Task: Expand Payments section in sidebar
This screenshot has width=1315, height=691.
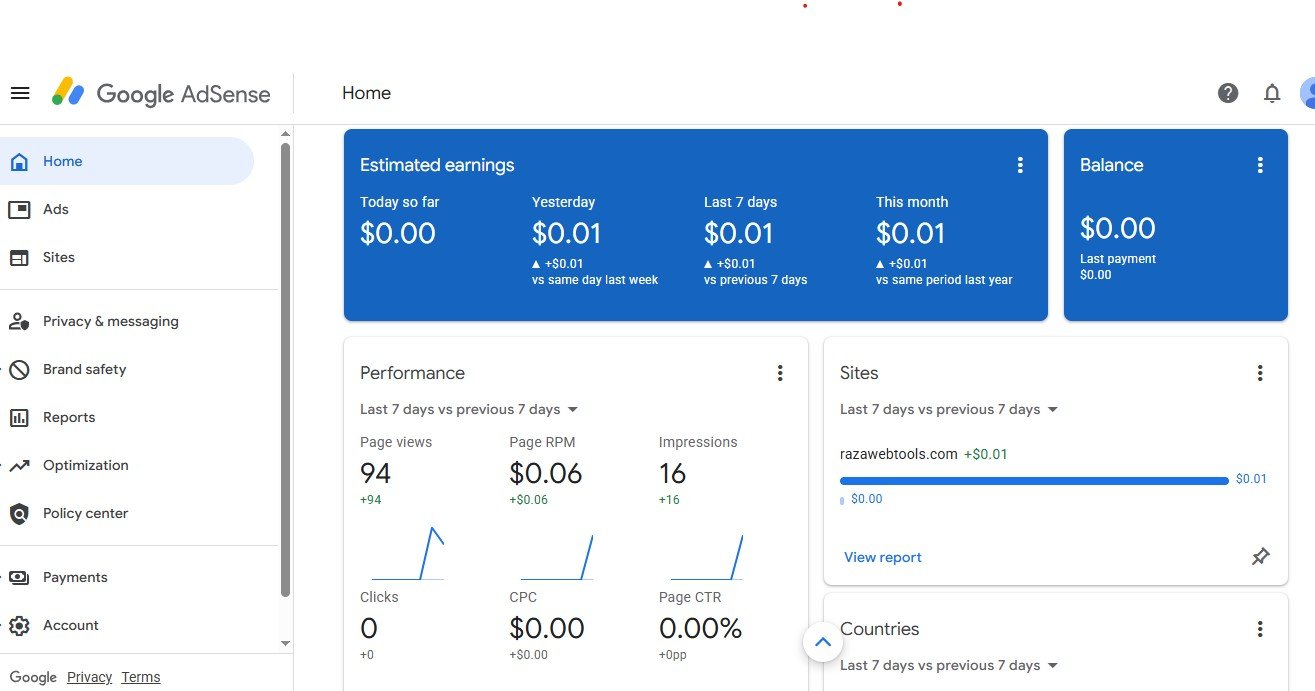Action: pyautogui.click(x=75, y=577)
